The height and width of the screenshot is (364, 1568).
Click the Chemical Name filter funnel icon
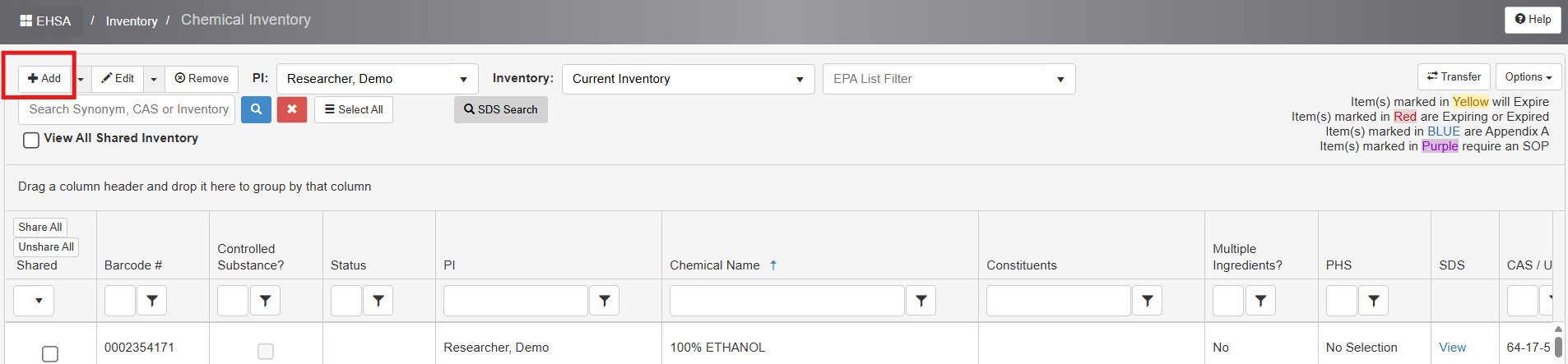click(921, 301)
